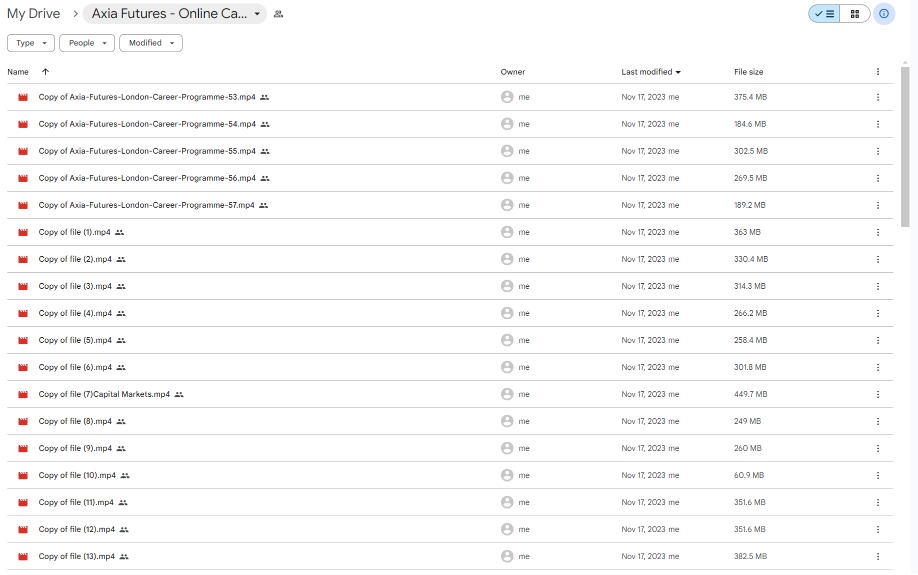Go to My Drive in the breadcrumb
918x575 pixels.
point(33,14)
